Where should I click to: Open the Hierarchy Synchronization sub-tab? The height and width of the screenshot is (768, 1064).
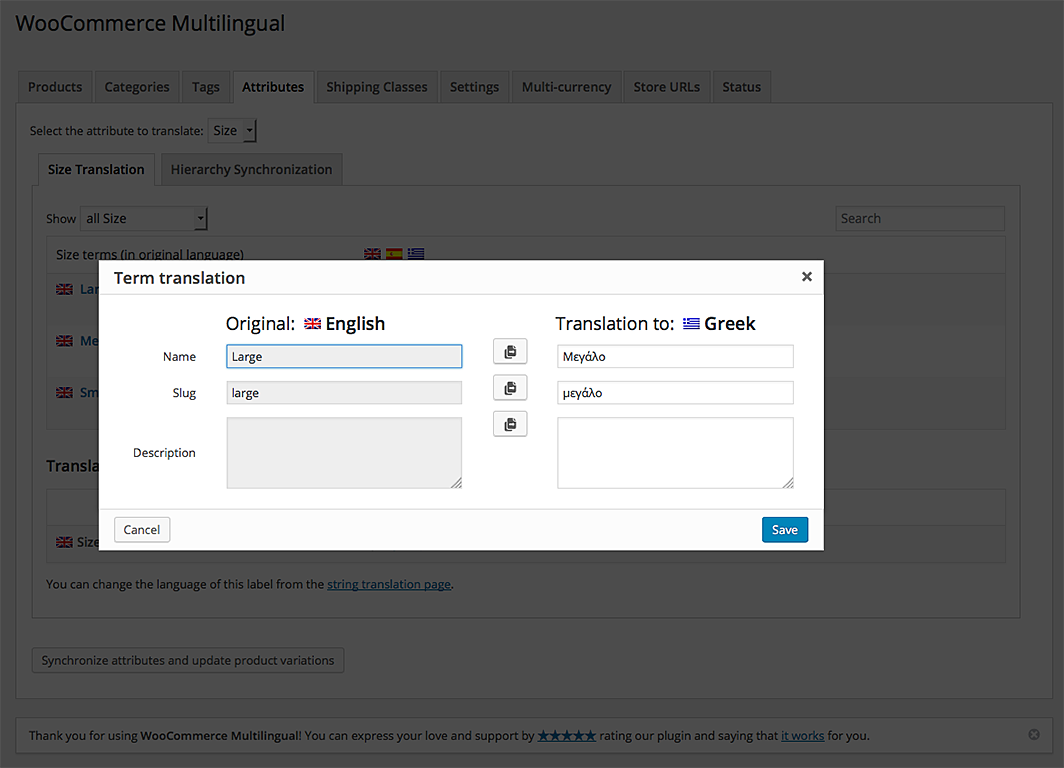pyautogui.click(x=251, y=170)
